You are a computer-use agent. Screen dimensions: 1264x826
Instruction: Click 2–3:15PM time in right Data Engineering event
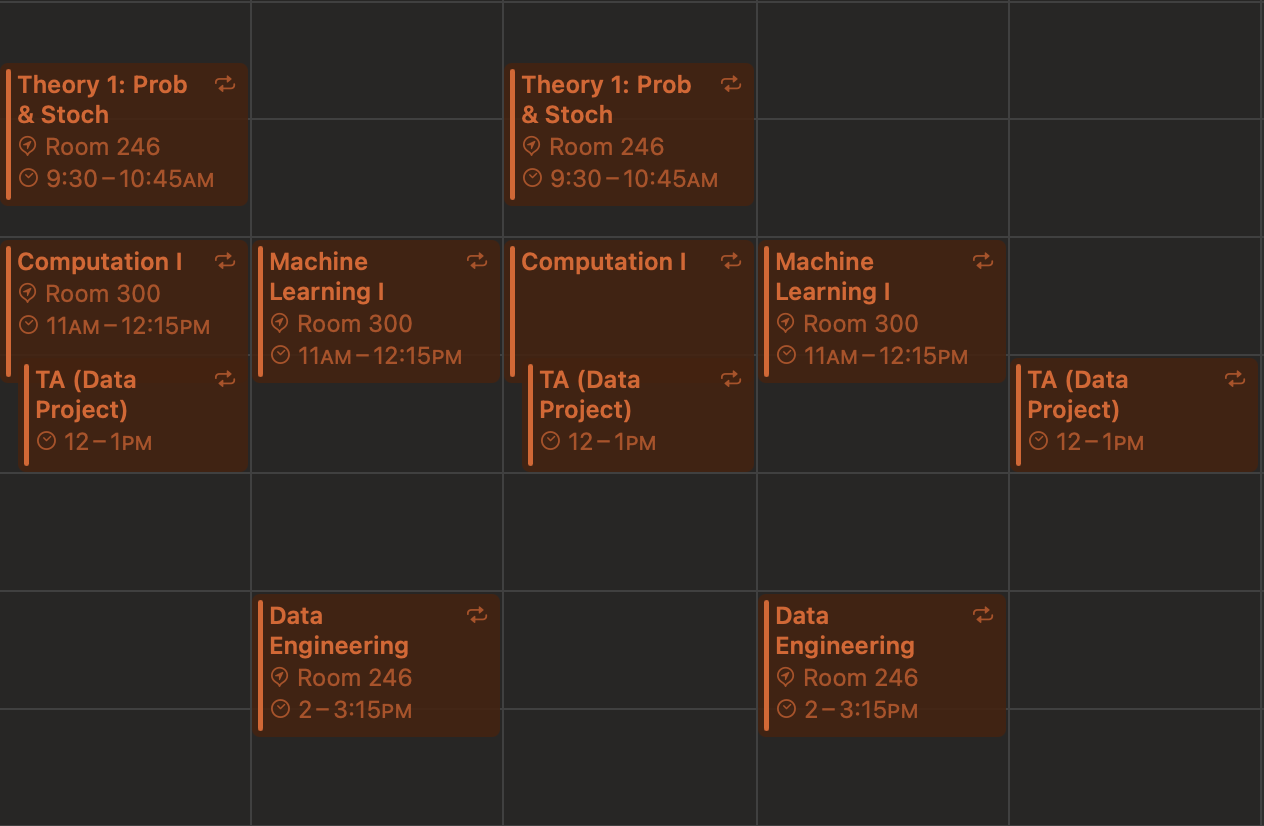(860, 710)
